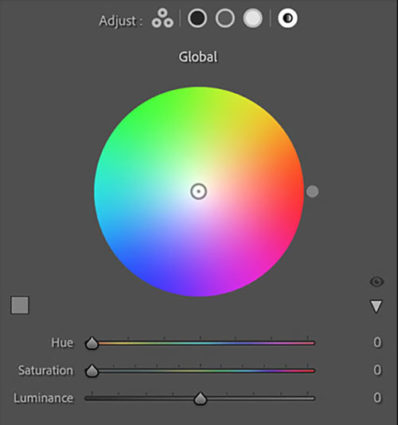
Task: Select the Shadows adjust icon
Action: [197, 18]
